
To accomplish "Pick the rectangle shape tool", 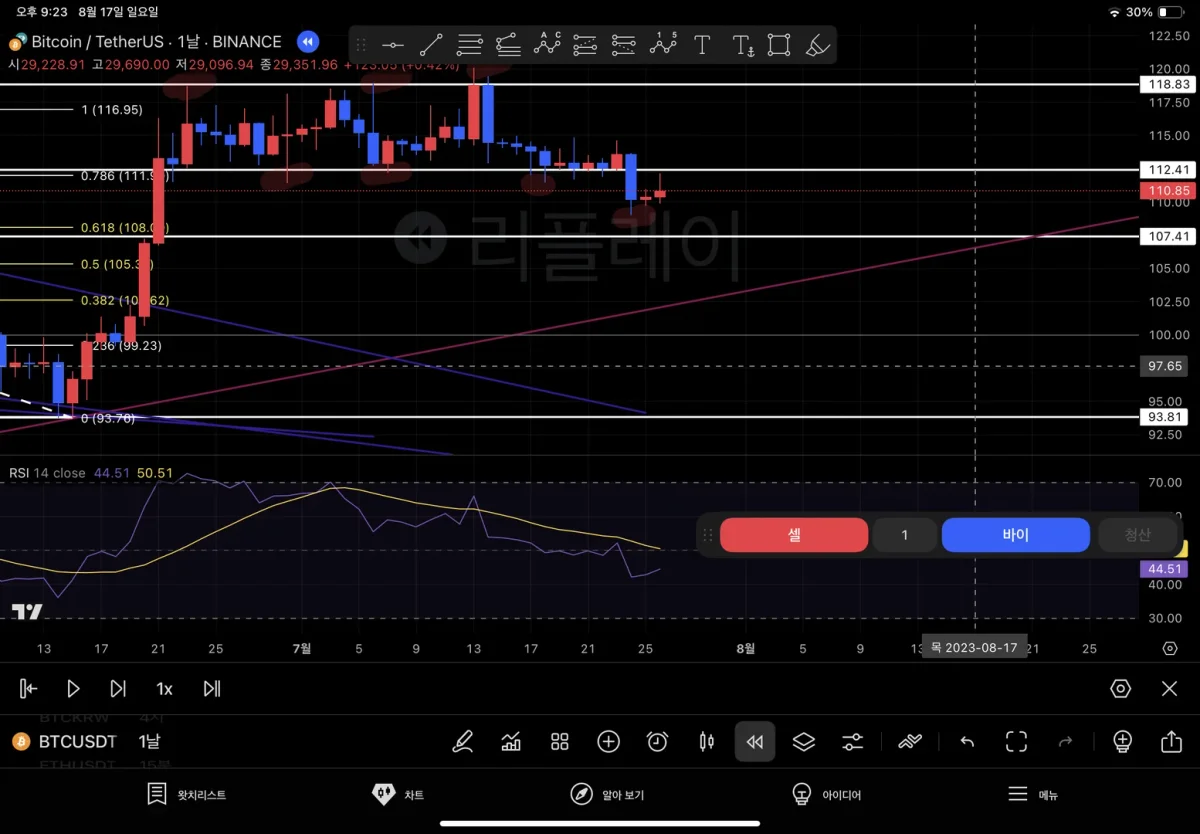I will tap(779, 45).
